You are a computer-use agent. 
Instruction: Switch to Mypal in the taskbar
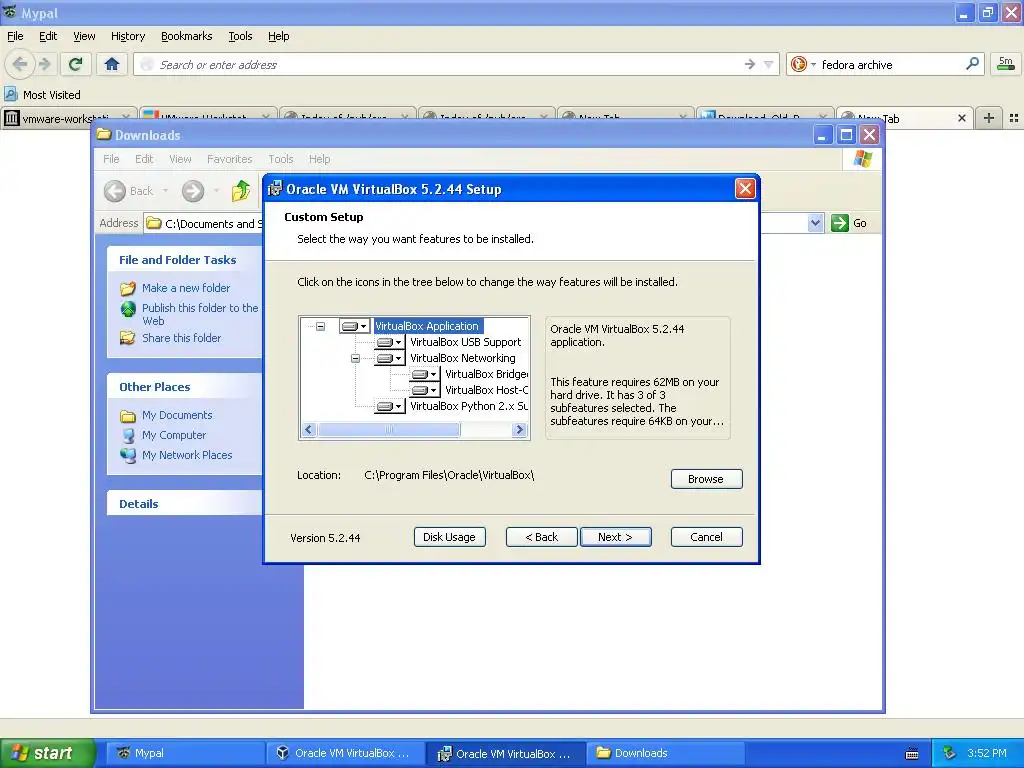(183, 753)
